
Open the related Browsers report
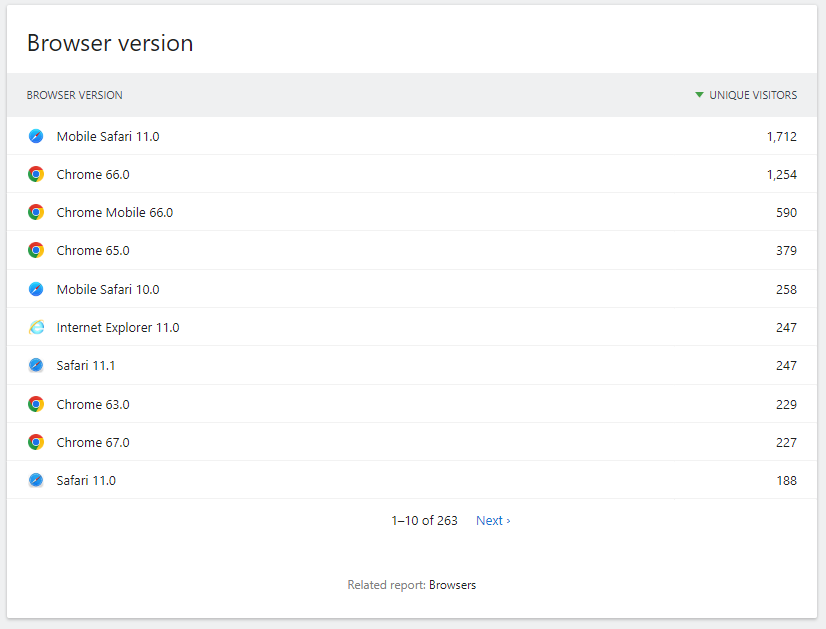pos(452,585)
